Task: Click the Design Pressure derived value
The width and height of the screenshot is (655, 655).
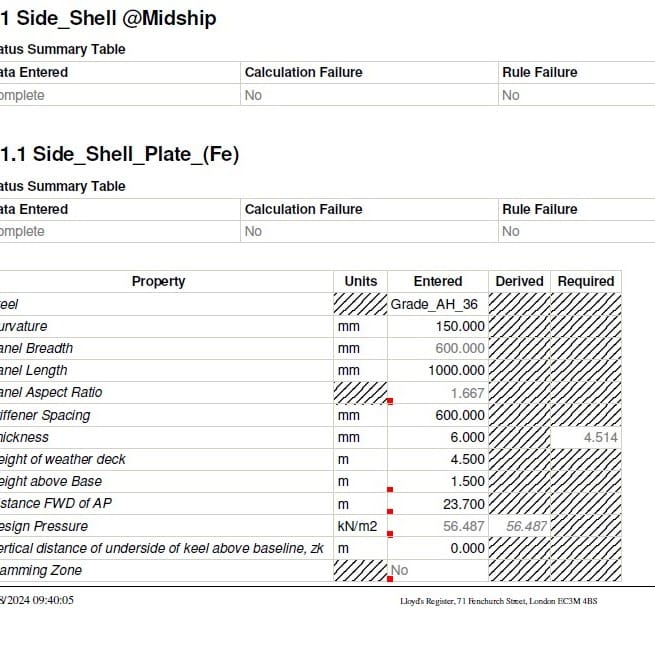Action: click(526, 526)
